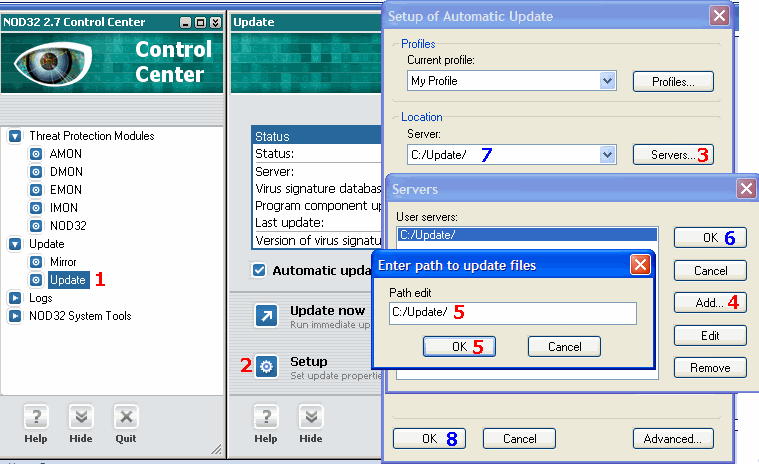Click OK in the path entry dialog
The height and width of the screenshot is (464, 759).
(459, 346)
